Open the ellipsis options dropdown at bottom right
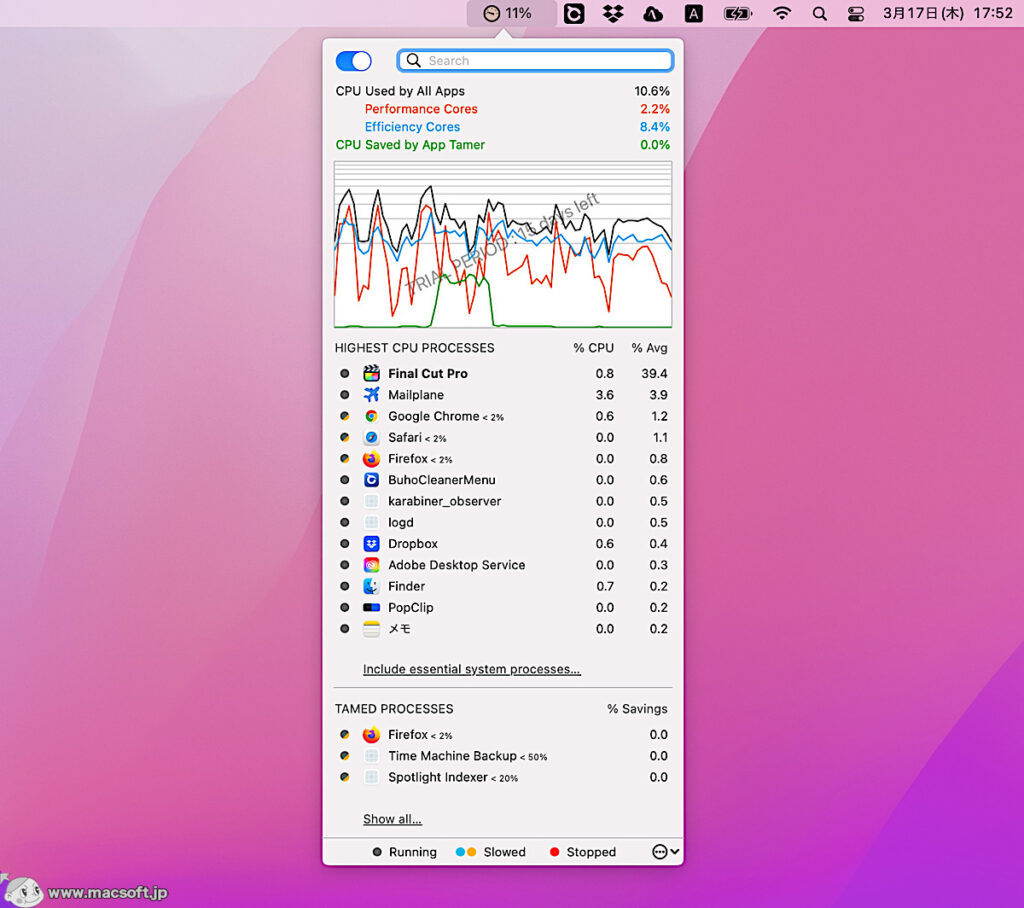Screen dimensions: 1024x908 click(665, 852)
